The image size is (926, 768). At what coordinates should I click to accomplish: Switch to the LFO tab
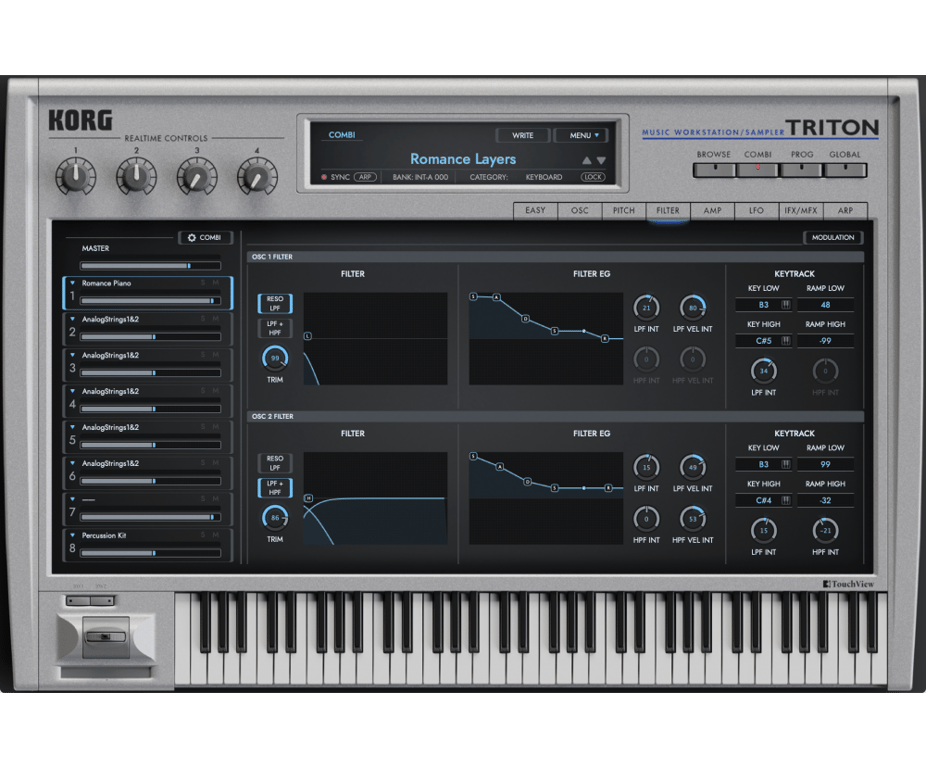pos(757,210)
